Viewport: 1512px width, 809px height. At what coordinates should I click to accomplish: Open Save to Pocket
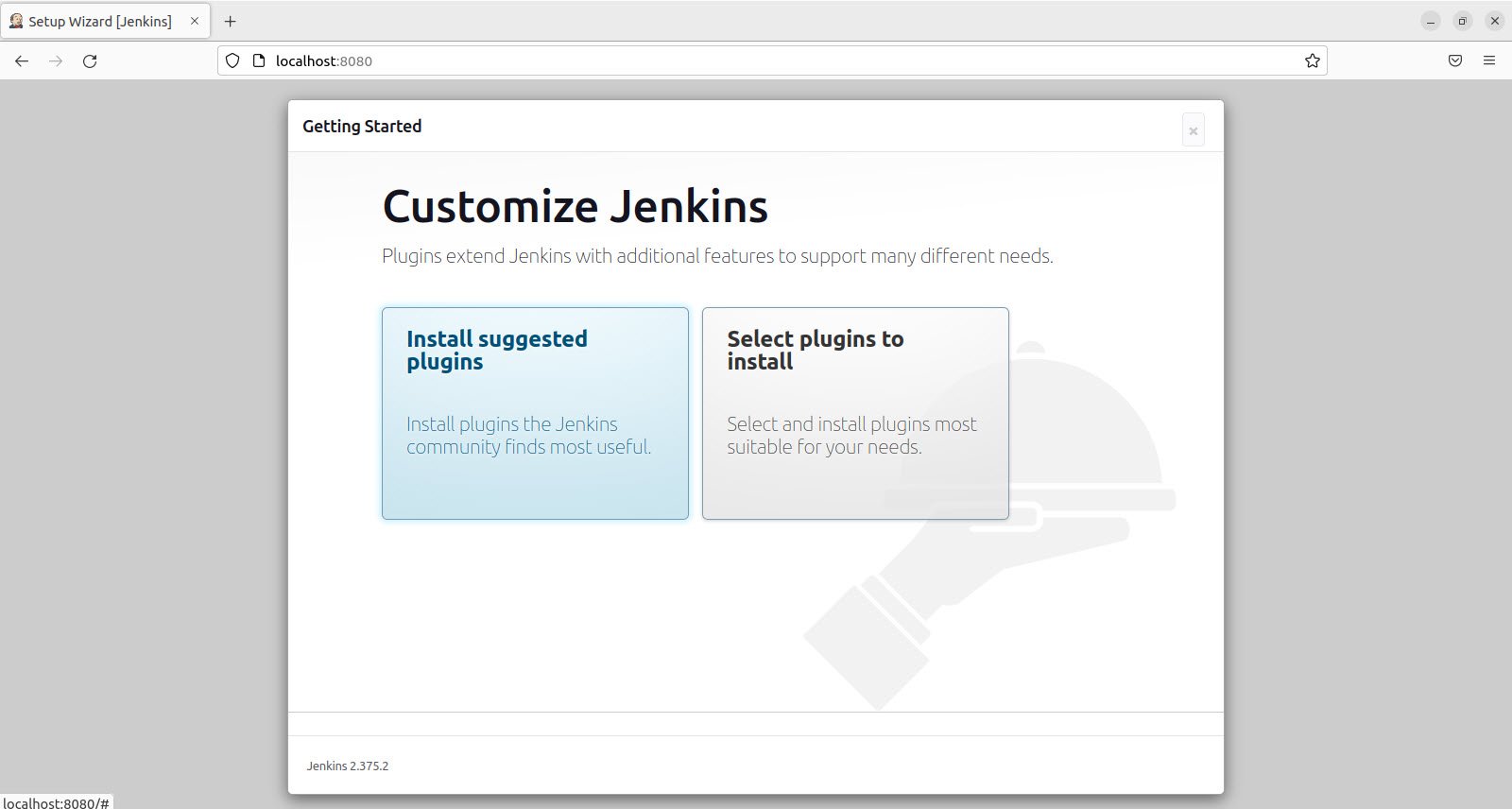(x=1455, y=60)
